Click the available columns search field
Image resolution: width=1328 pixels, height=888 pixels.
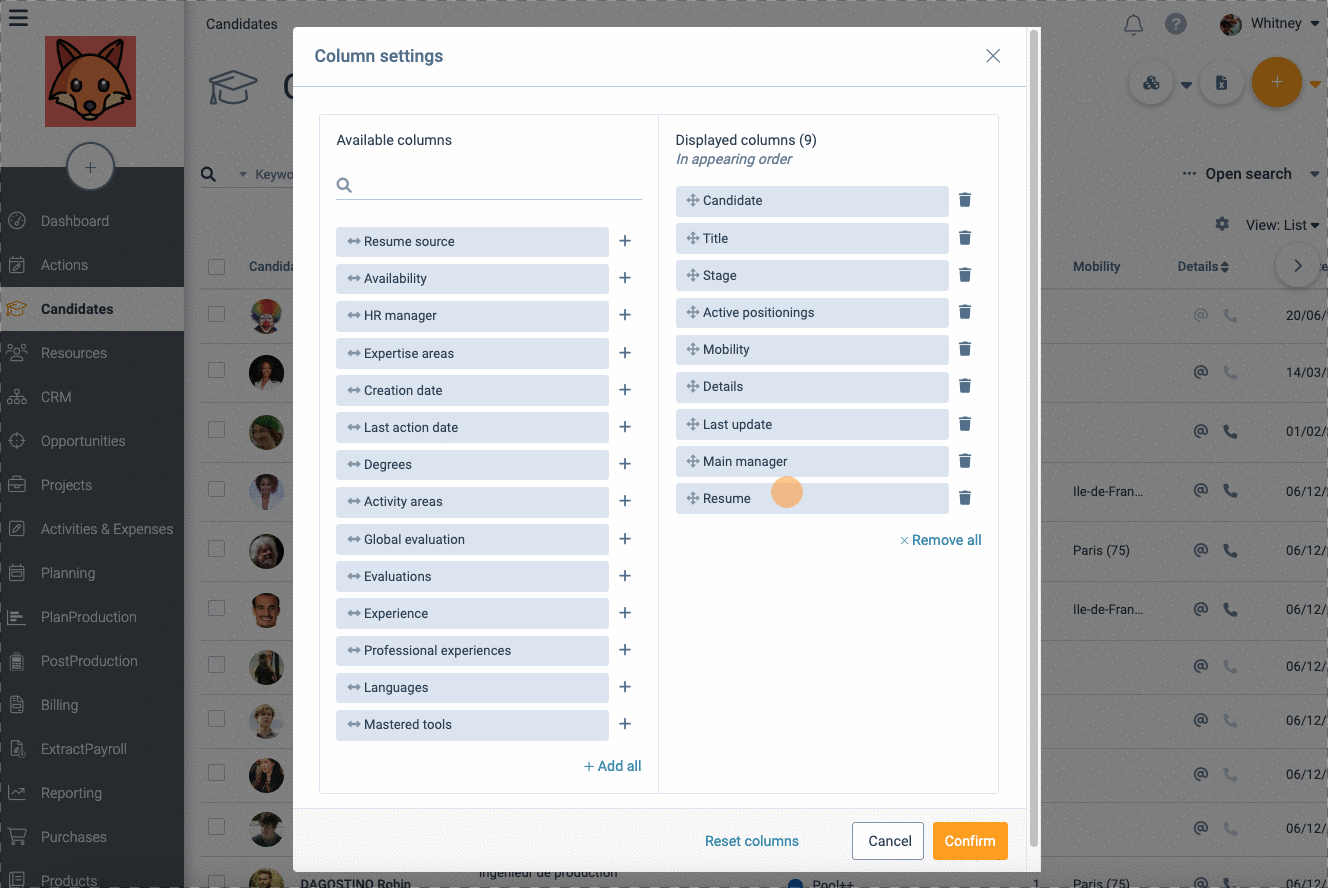coord(489,185)
